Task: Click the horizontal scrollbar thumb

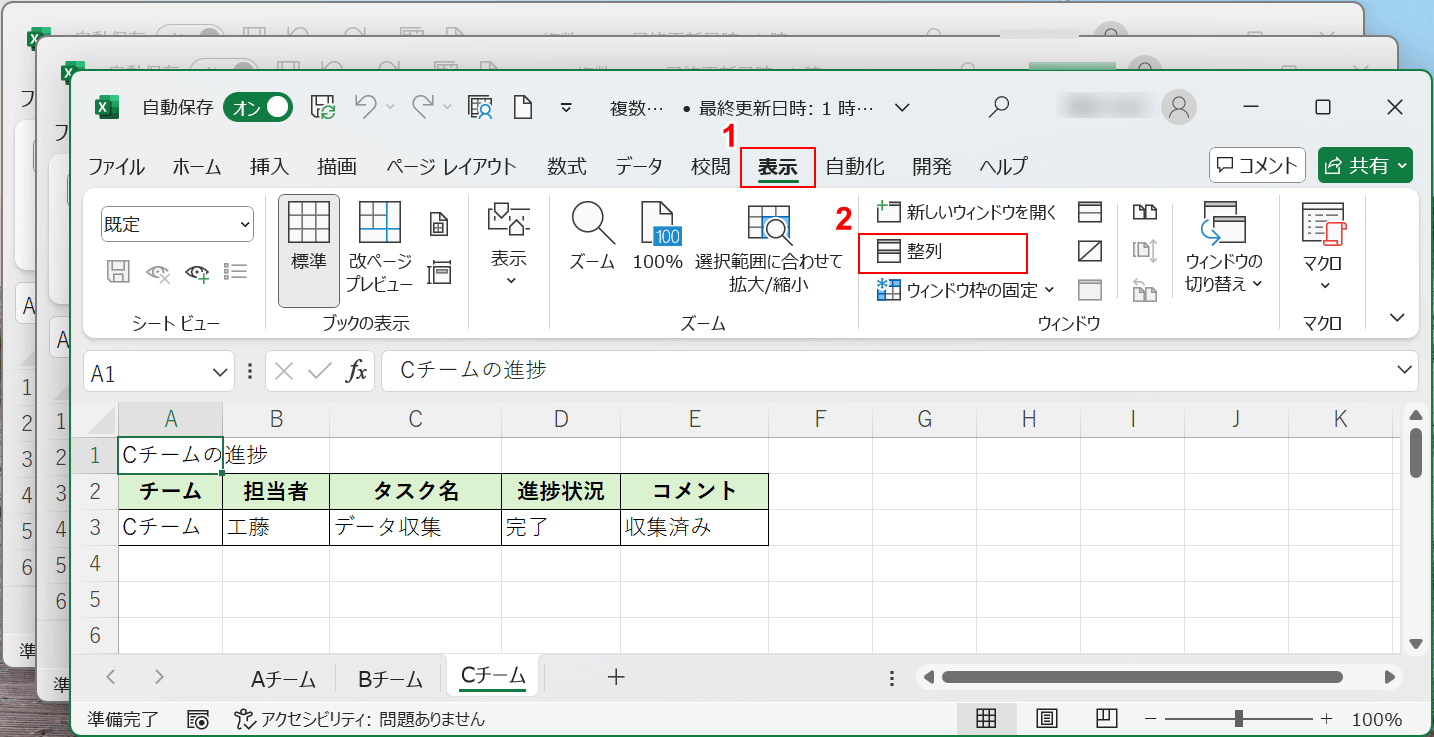Action: pyautogui.click(x=1142, y=677)
